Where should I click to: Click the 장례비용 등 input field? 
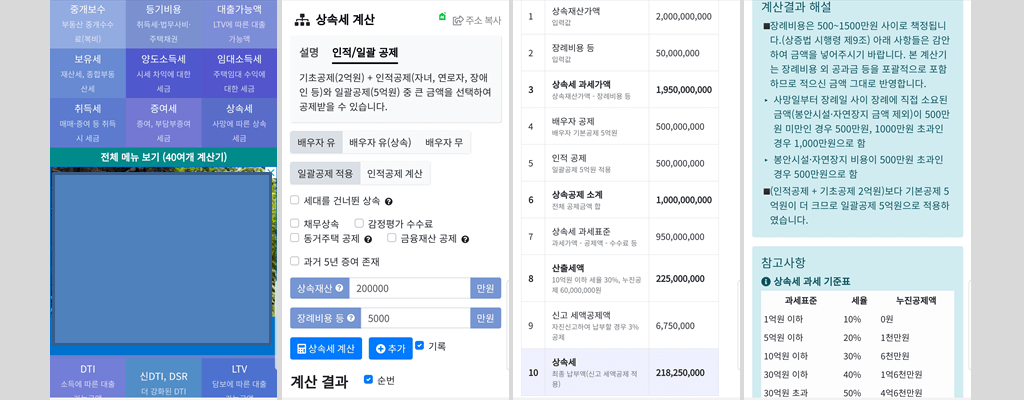pos(415,318)
